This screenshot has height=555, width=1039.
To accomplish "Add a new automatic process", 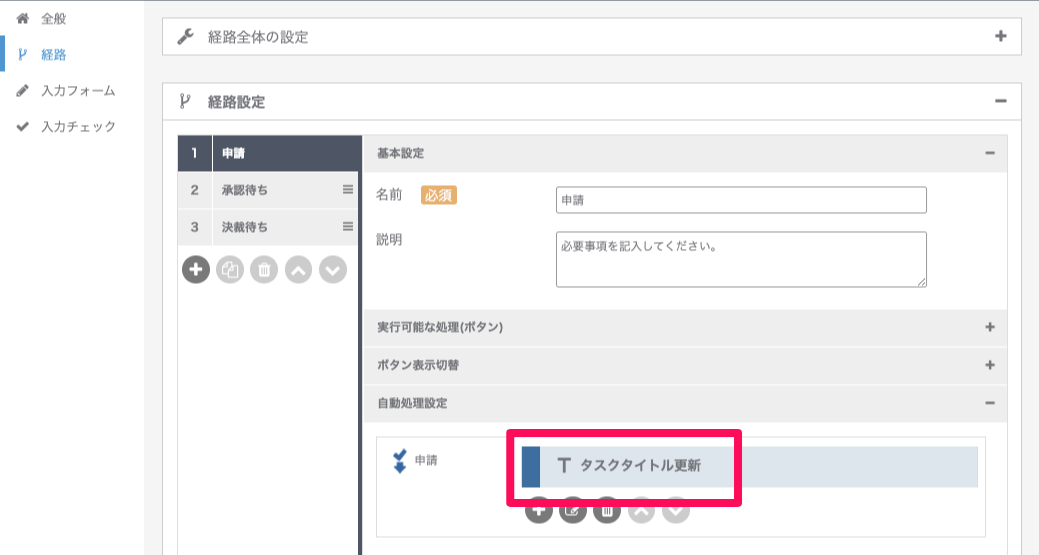I will click(539, 510).
